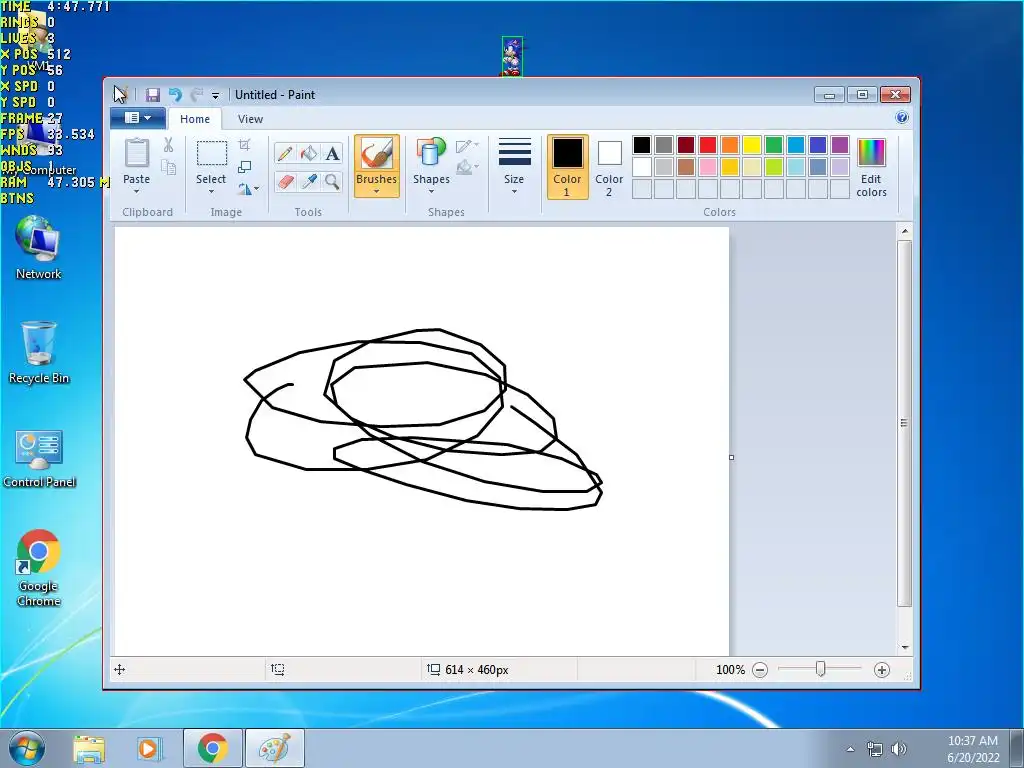The width and height of the screenshot is (1024, 768).
Task: Open Customize Quick Access Toolbar dropdown
Action: (x=216, y=95)
